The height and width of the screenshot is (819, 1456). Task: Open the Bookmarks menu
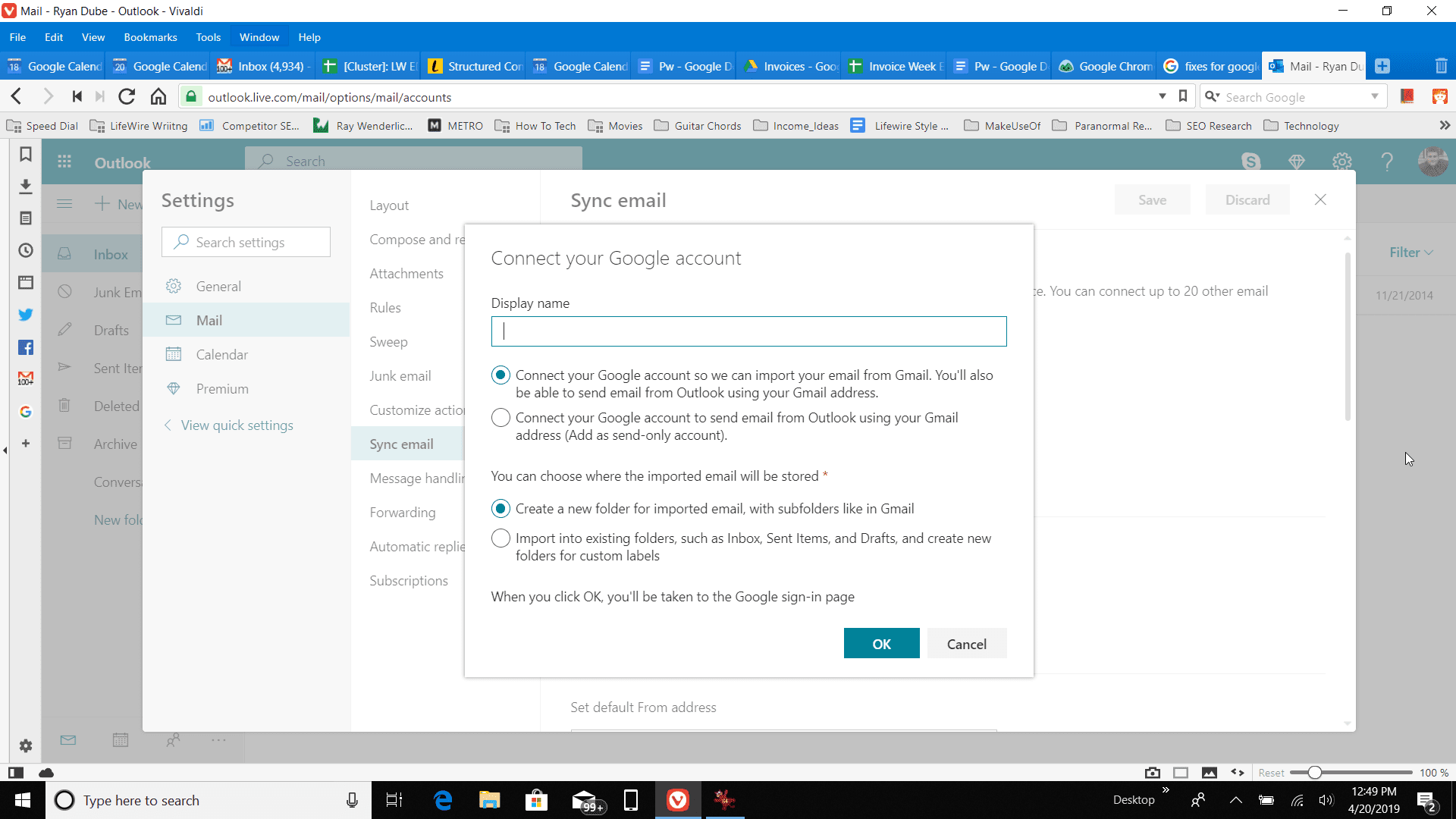click(150, 37)
